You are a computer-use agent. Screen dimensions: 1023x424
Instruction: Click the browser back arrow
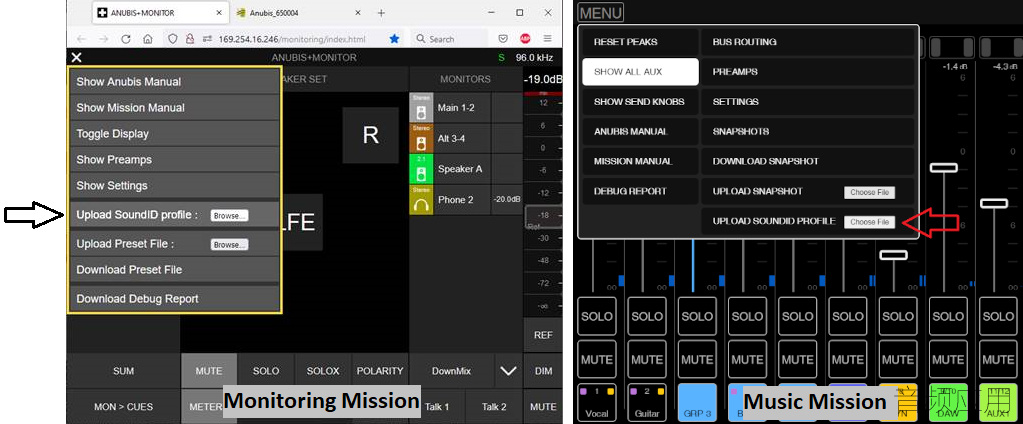click(82, 39)
